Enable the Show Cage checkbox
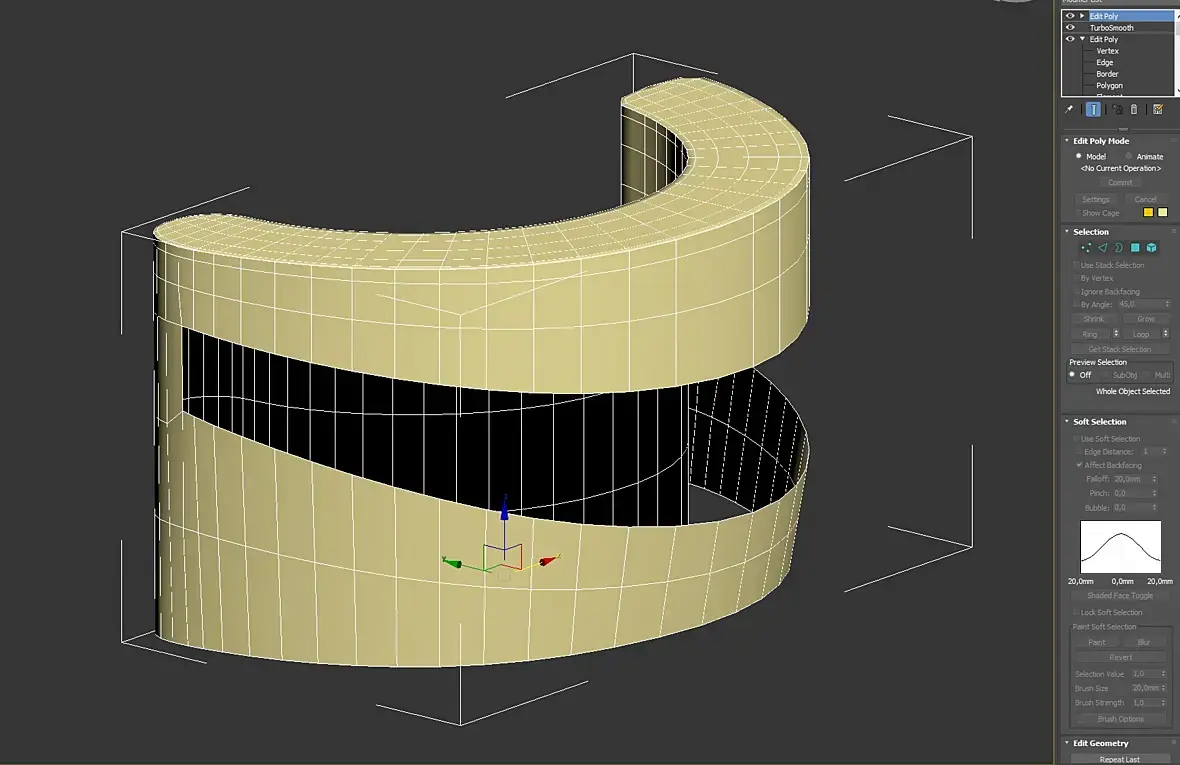1180x765 pixels. pos(1076,213)
